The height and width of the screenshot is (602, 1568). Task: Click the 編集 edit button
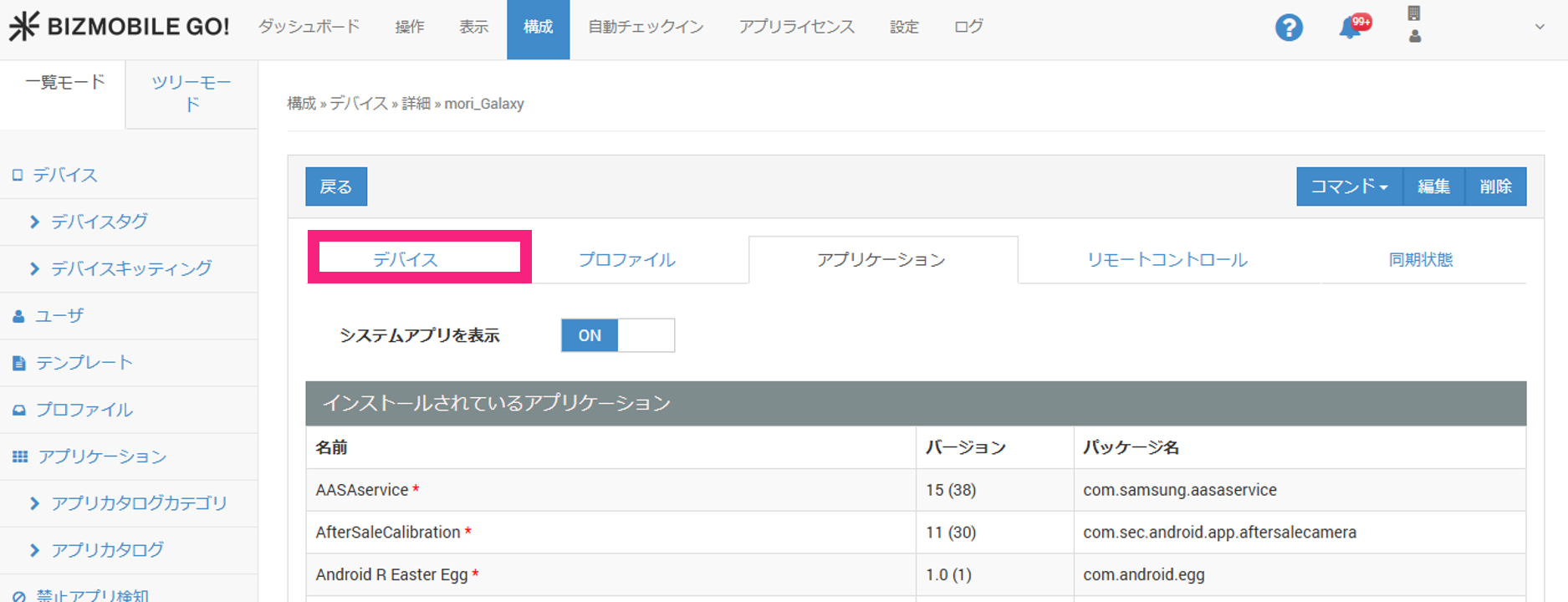point(1433,186)
